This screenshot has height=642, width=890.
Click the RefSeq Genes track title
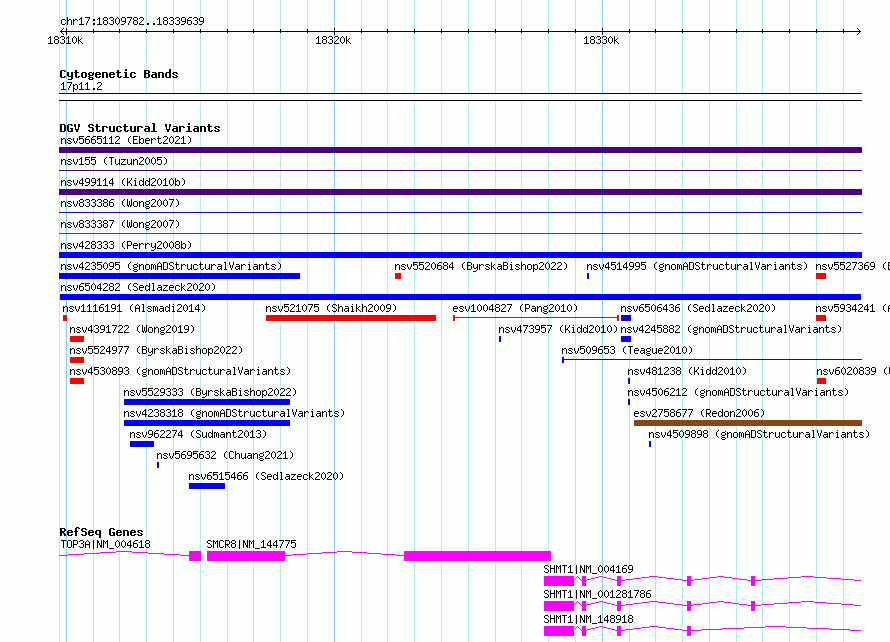click(101, 532)
